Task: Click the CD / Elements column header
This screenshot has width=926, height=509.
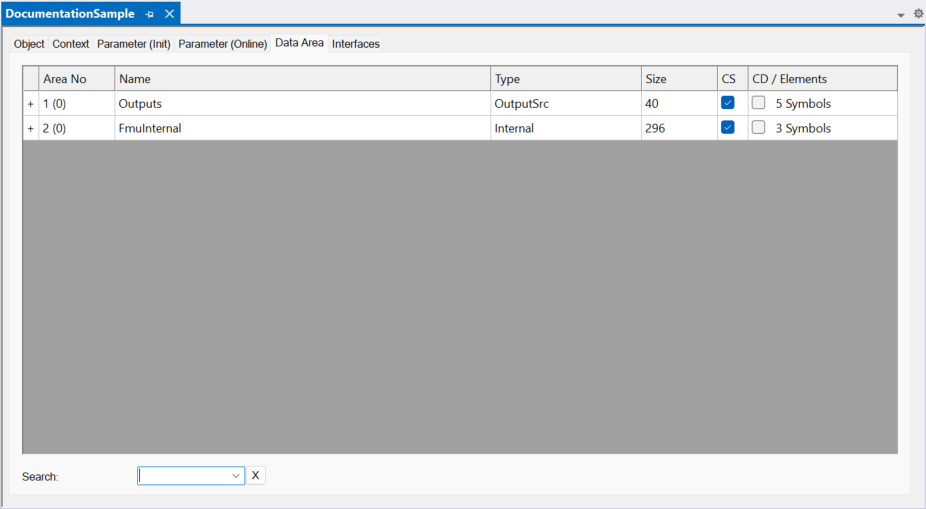Action: 823,79
